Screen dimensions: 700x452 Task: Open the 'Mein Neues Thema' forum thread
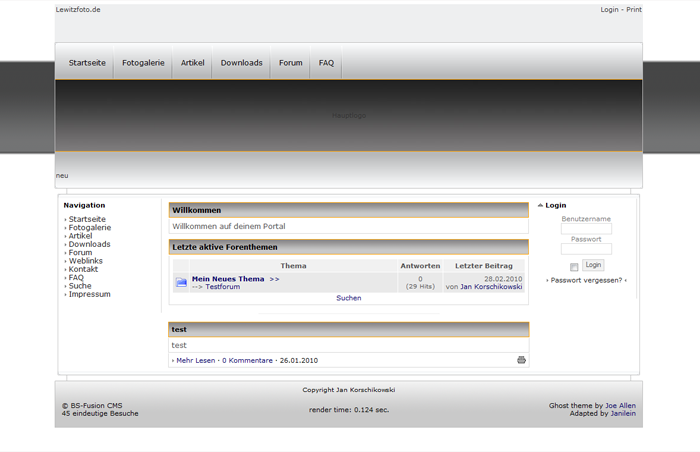point(228,279)
